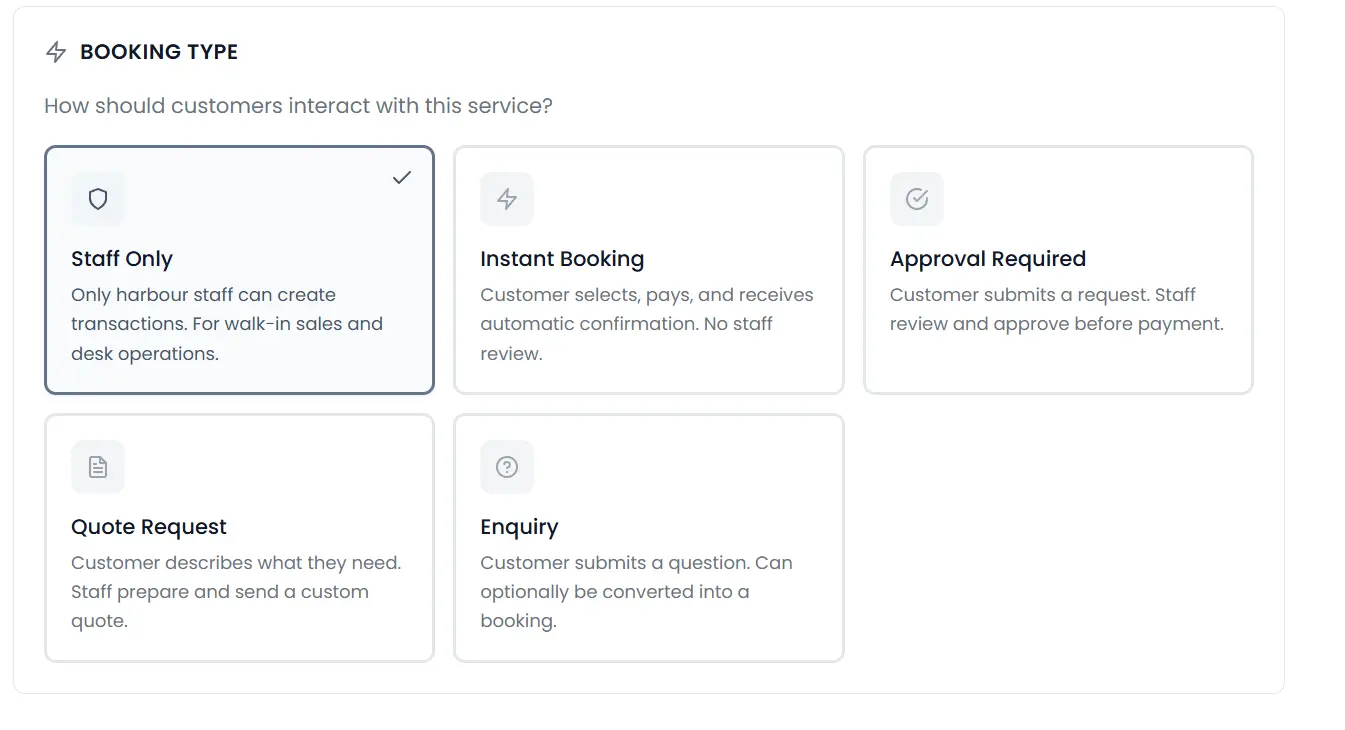The height and width of the screenshot is (730, 1345).
Task: Click the checkmark on the selected Staff Only card
Action: (x=401, y=178)
